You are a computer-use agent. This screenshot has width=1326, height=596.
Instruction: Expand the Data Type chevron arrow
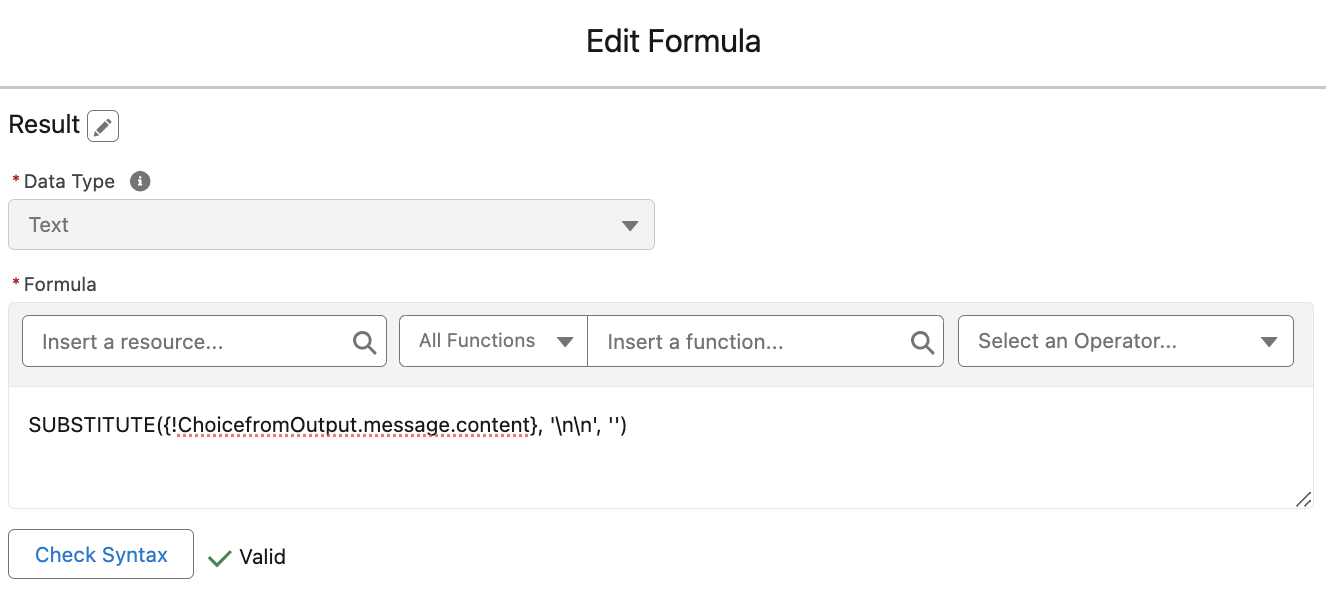pyautogui.click(x=630, y=225)
